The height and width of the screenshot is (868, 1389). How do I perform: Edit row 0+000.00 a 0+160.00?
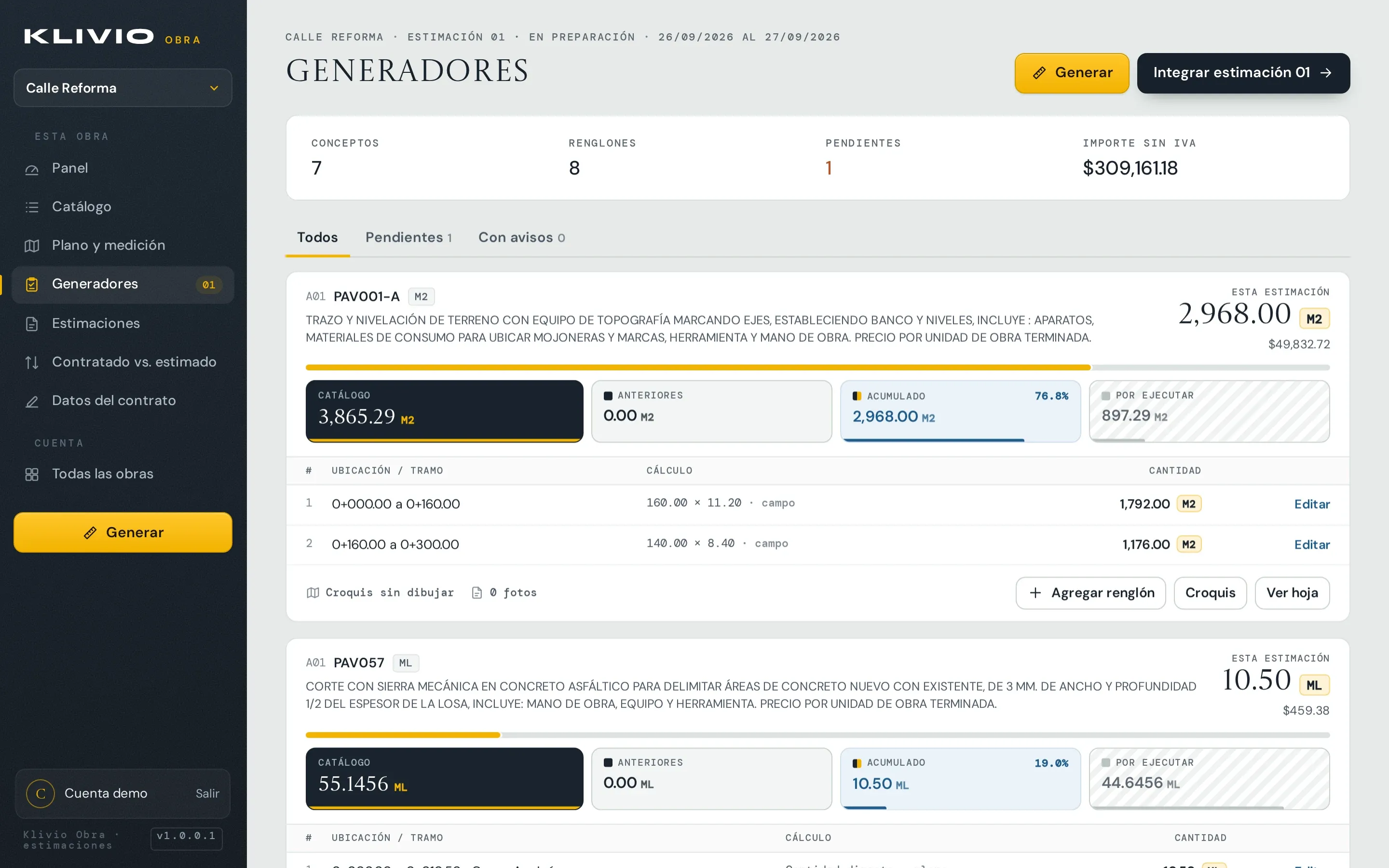point(1311,504)
